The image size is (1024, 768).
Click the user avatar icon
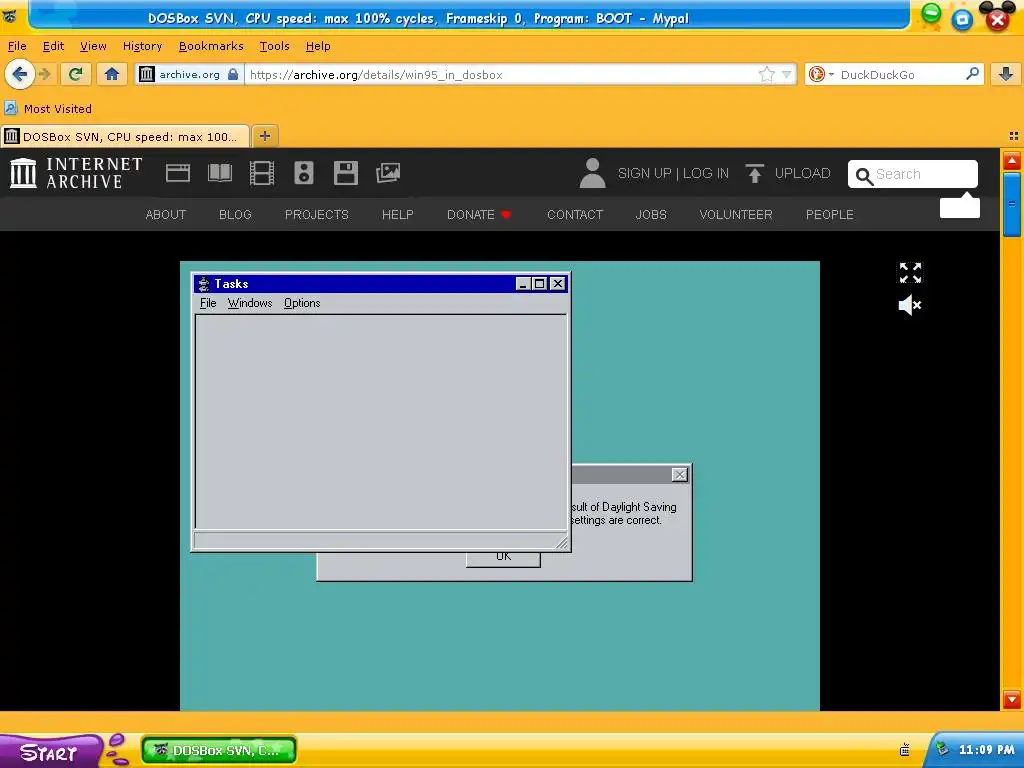point(592,173)
